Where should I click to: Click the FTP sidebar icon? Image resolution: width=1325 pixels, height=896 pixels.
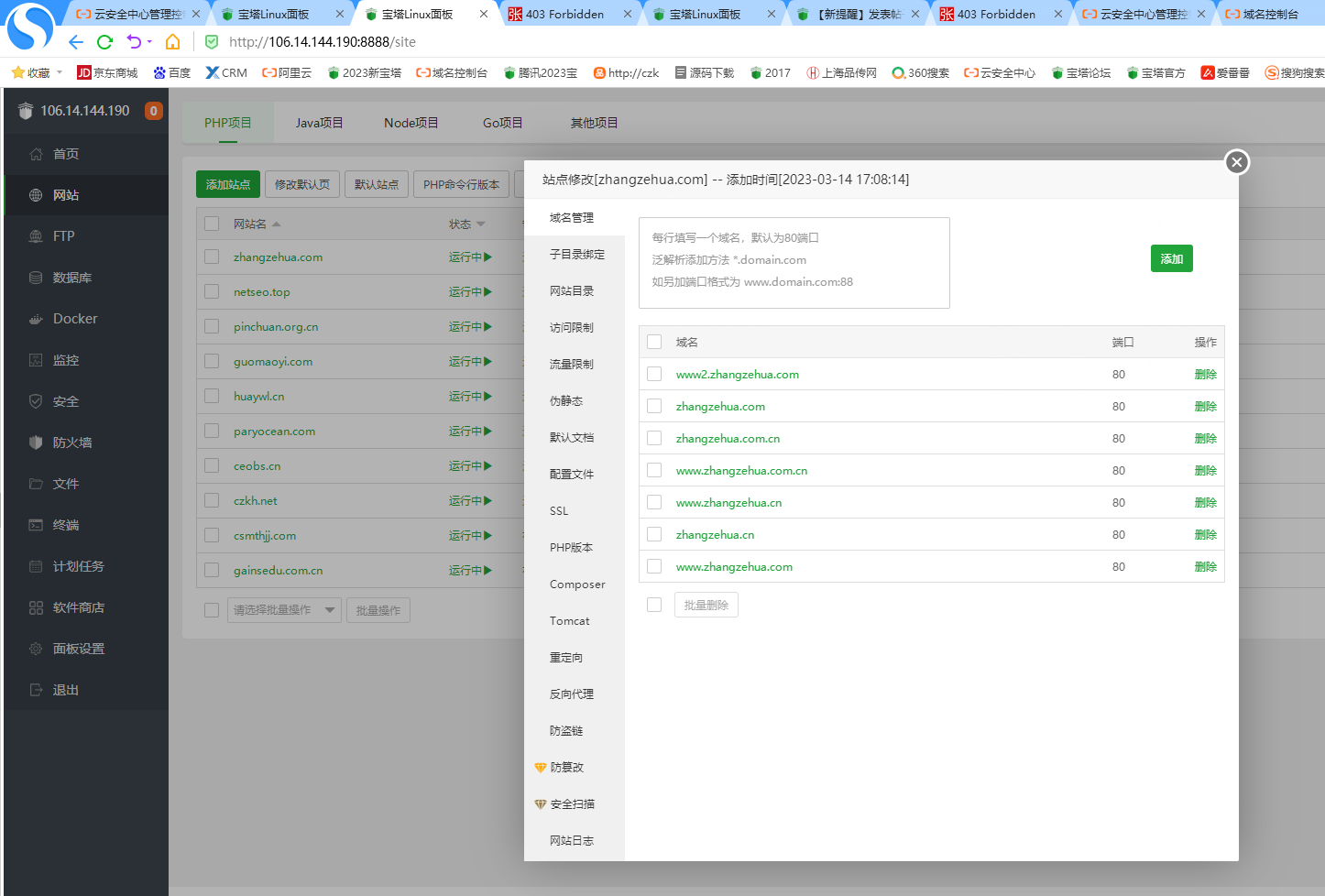(36, 236)
